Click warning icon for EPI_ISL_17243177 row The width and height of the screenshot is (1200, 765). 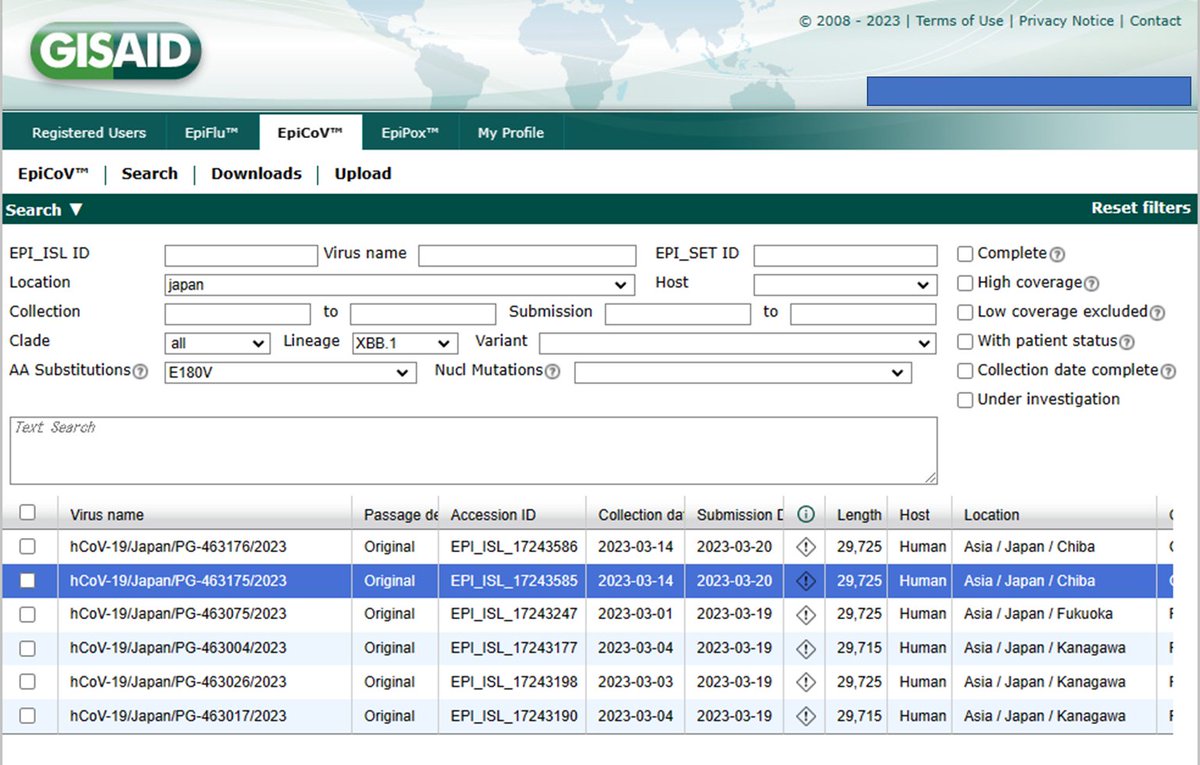(x=806, y=648)
